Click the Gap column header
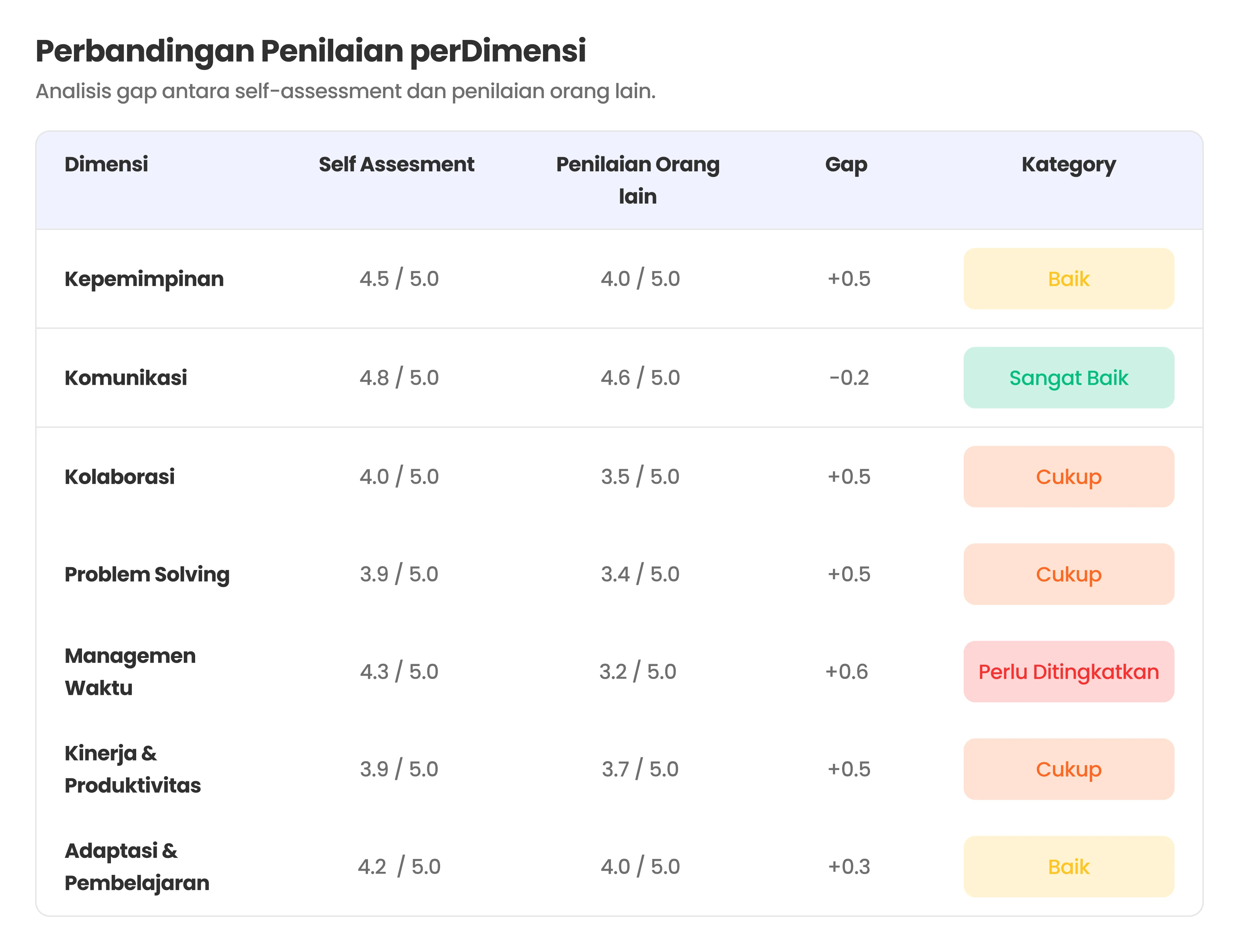This screenshot has height=952, width=1239. point(846,164)
